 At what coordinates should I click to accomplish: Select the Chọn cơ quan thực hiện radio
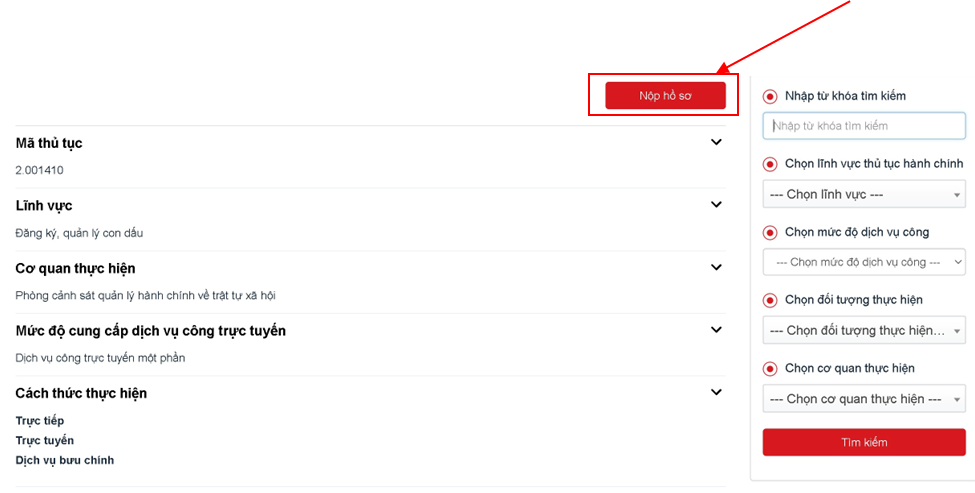coord(770,368)
